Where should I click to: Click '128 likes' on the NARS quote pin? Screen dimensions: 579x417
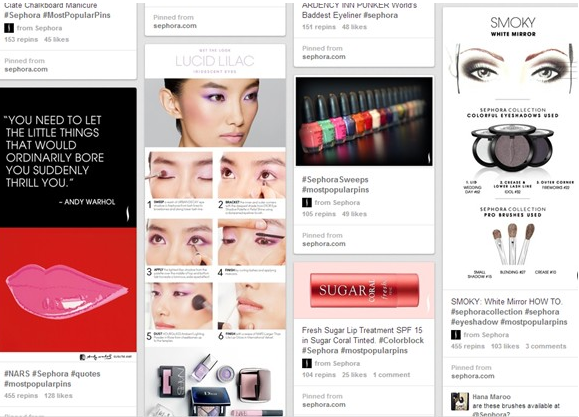[x=58, y=396]
